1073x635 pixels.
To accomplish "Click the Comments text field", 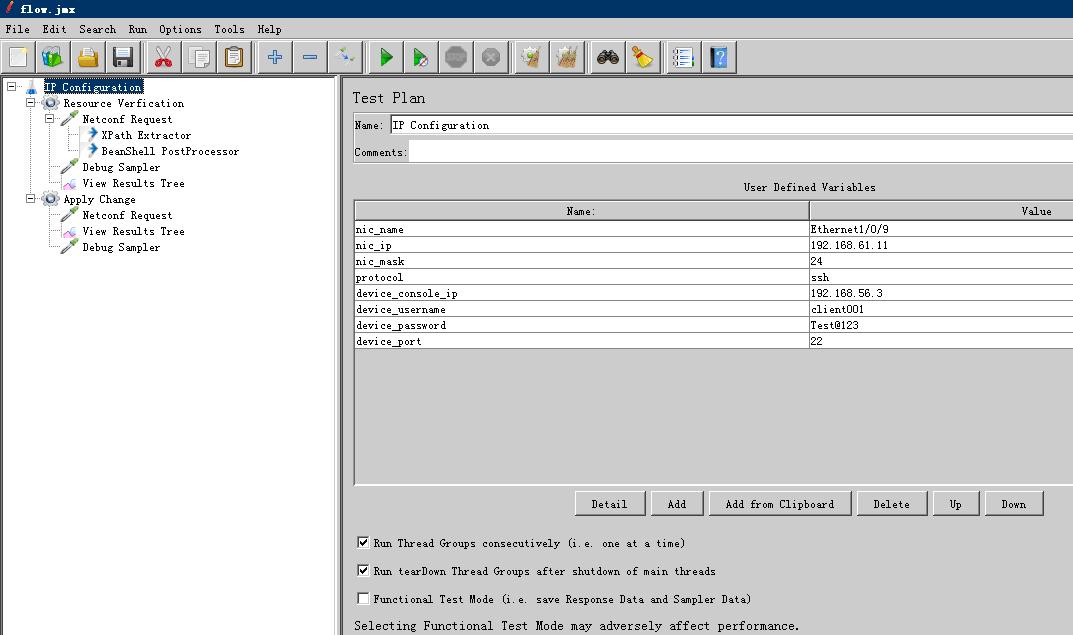I will [740, 152].
